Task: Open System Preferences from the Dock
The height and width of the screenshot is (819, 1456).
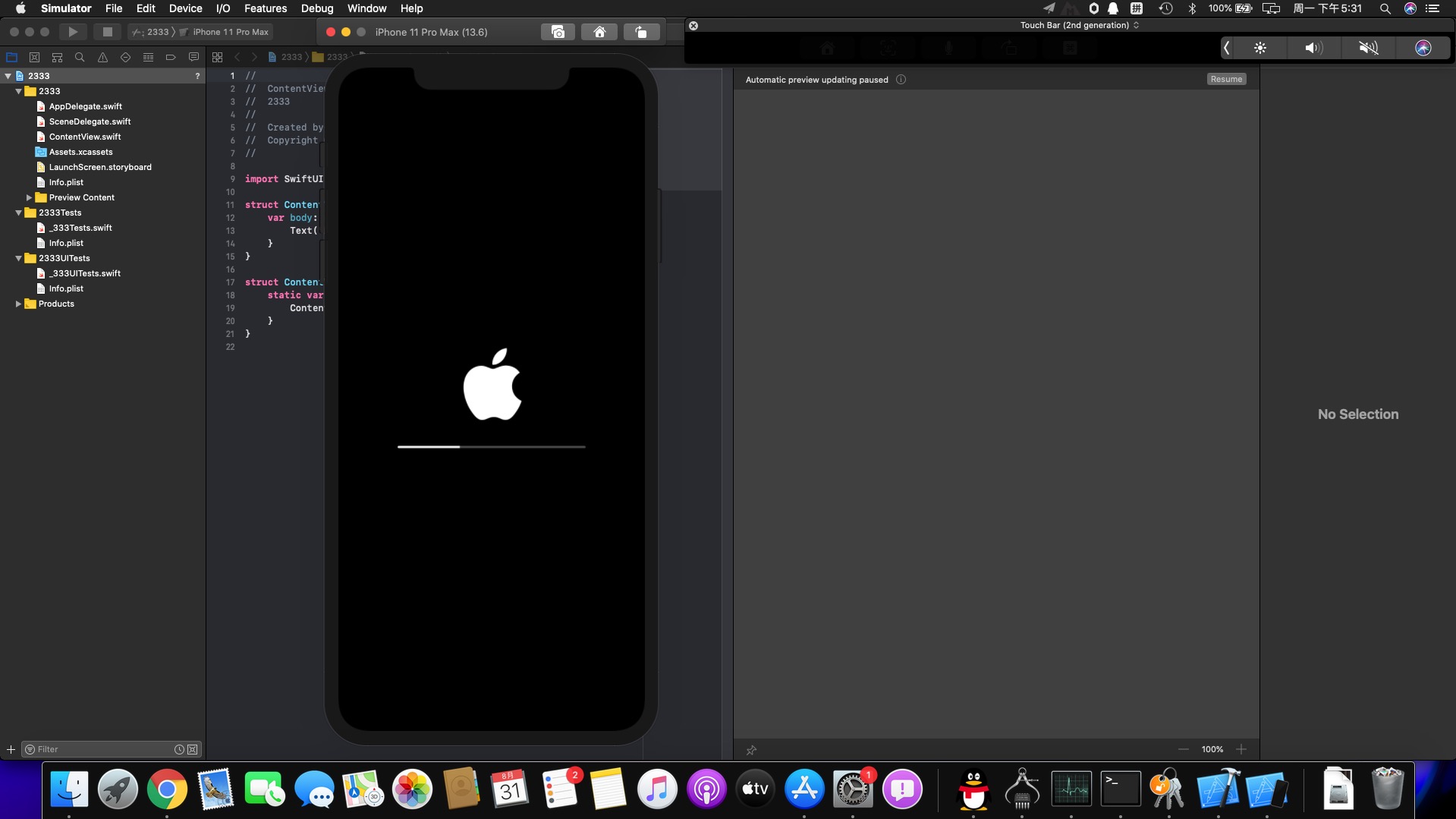Action: (853, 789)
